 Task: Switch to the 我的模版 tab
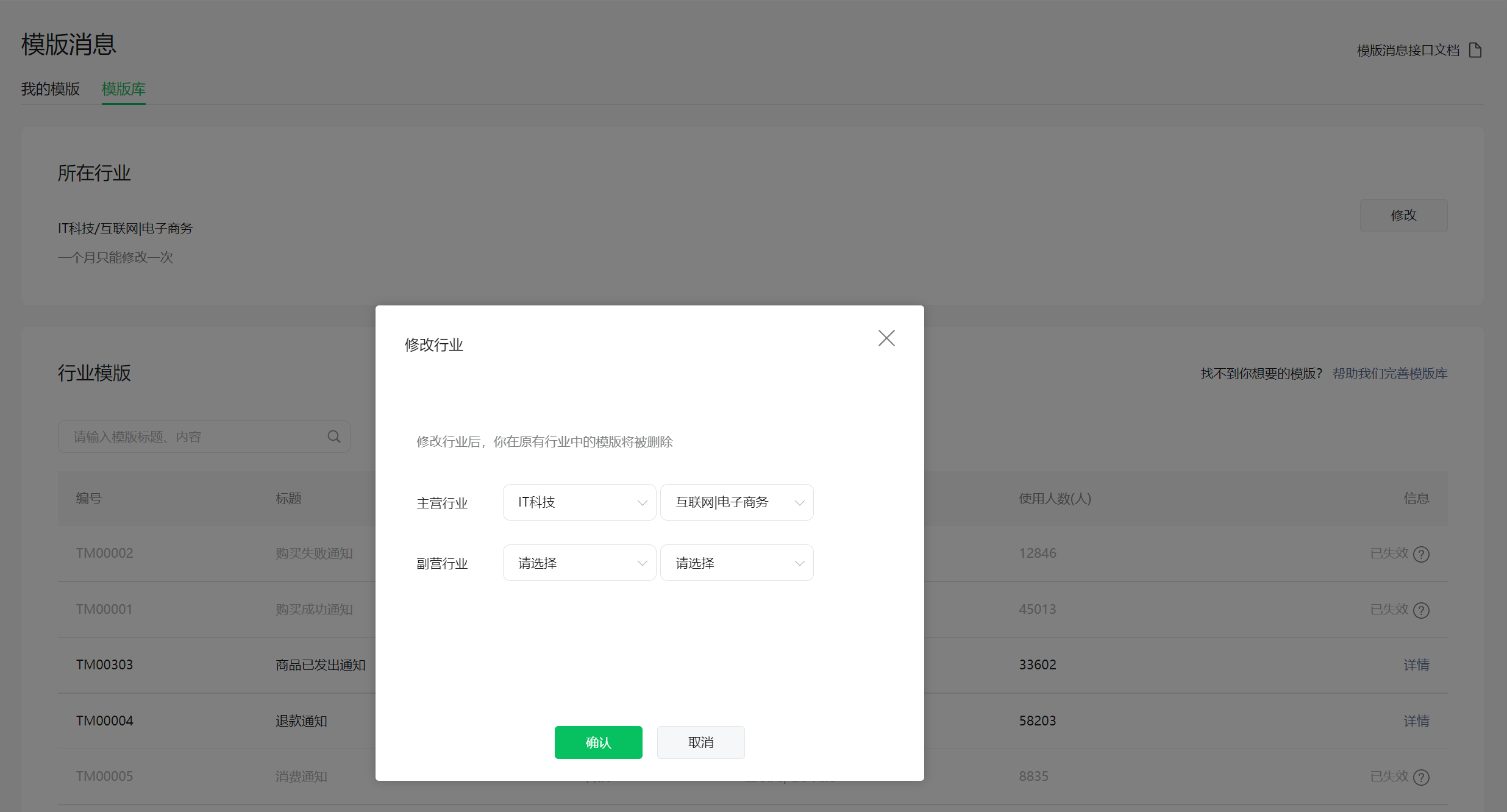tap(51, 89)
